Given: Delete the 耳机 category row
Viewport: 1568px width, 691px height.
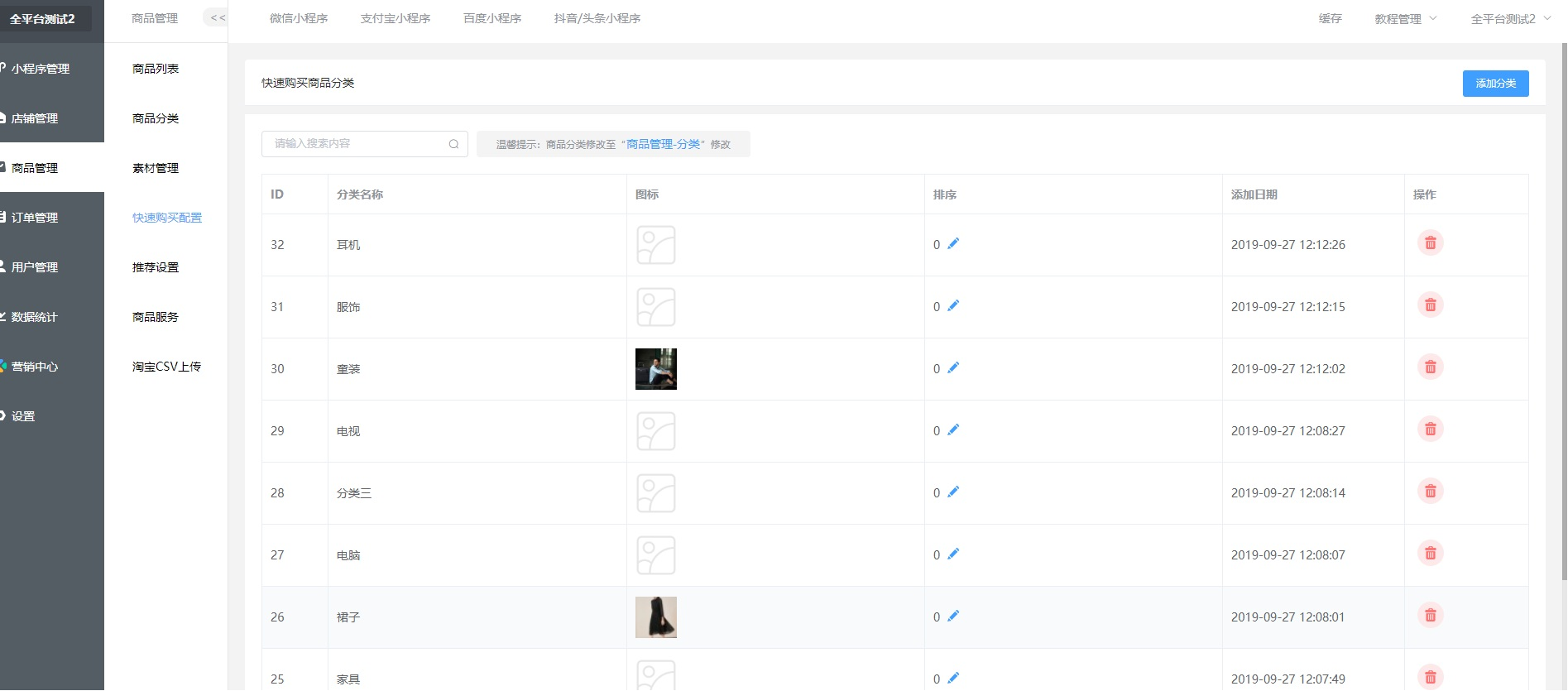Looking at the screenshot, I should click(x=1430, y=243).
